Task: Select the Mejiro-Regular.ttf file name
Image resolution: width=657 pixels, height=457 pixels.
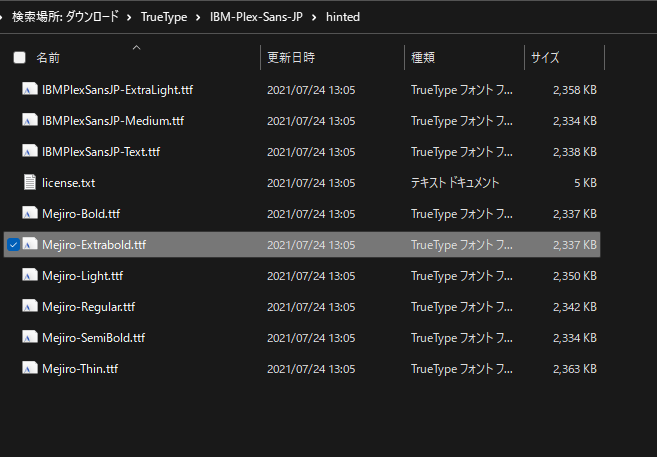Action: click(x=88, y=307)
